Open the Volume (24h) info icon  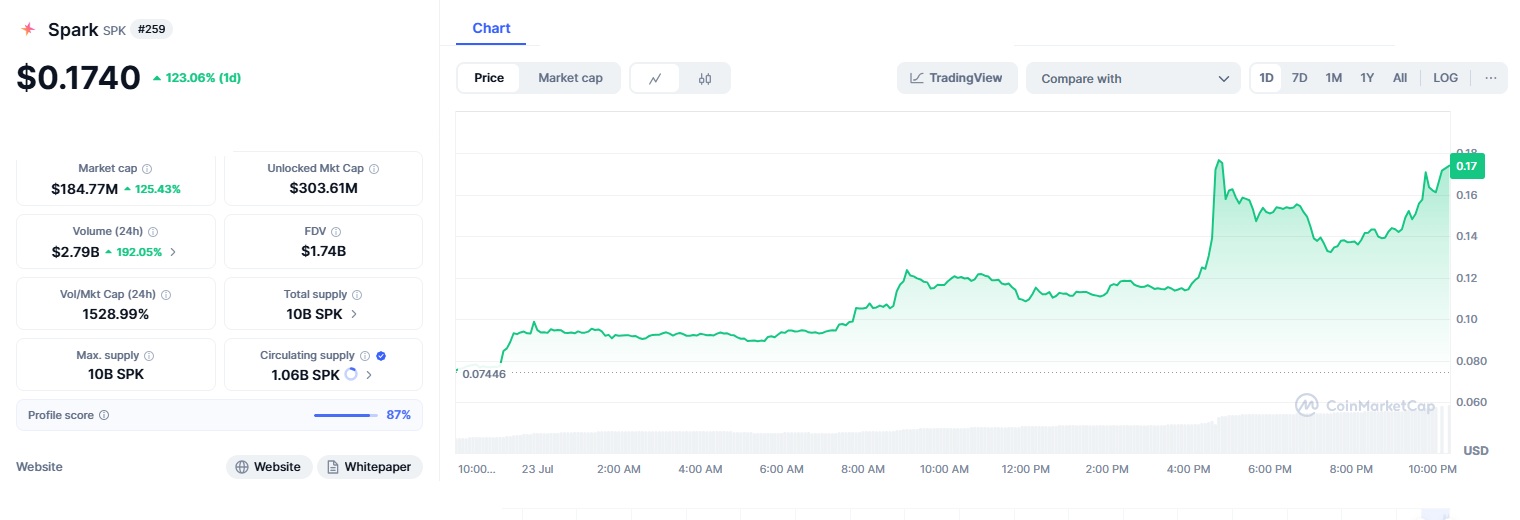(x=153, y=232)
